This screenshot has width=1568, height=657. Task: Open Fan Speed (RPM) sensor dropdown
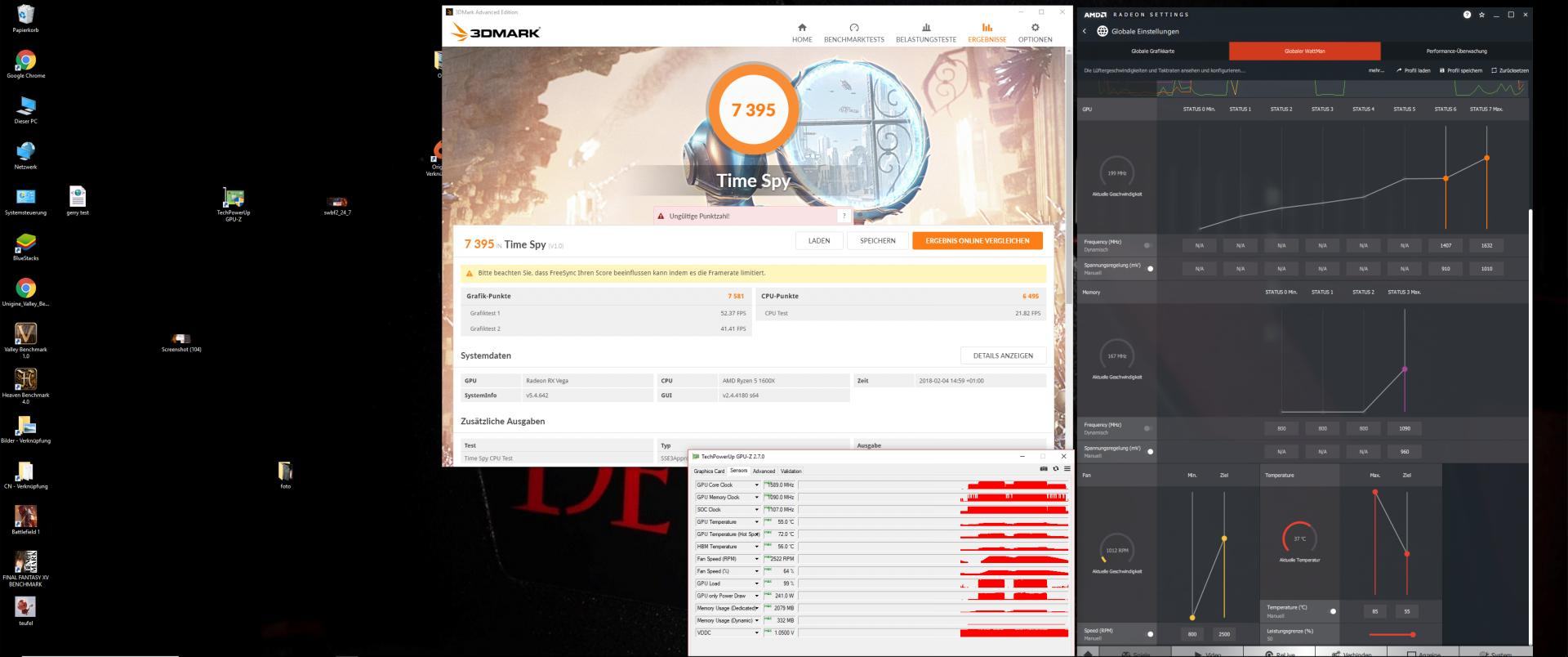(x=756, y=559)
